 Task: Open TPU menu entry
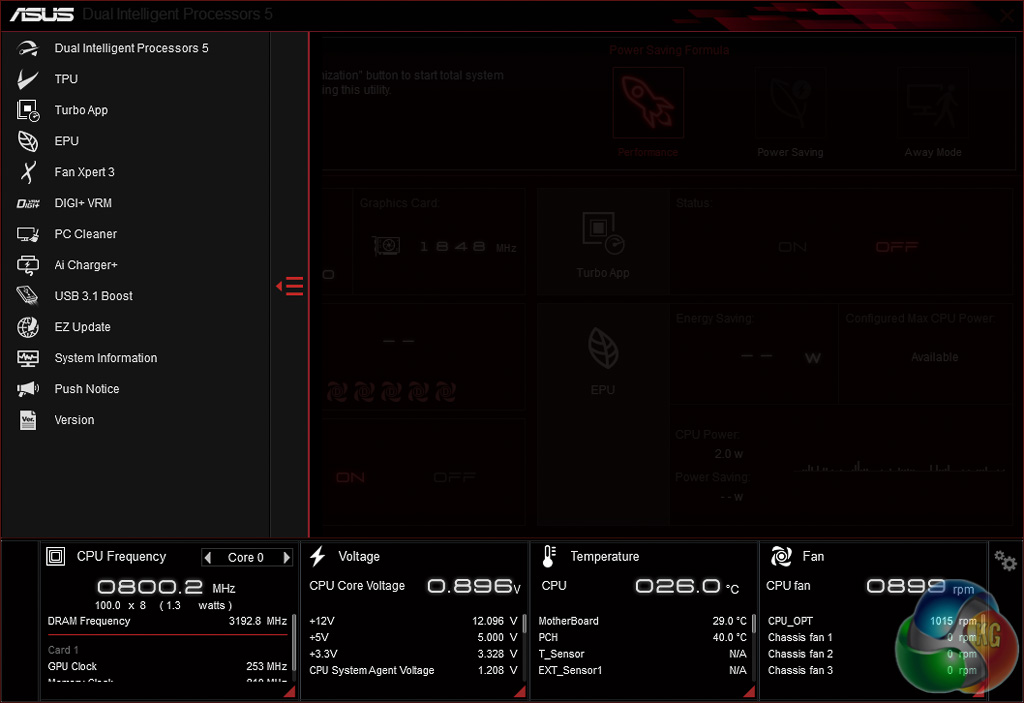tap(66, 79)
